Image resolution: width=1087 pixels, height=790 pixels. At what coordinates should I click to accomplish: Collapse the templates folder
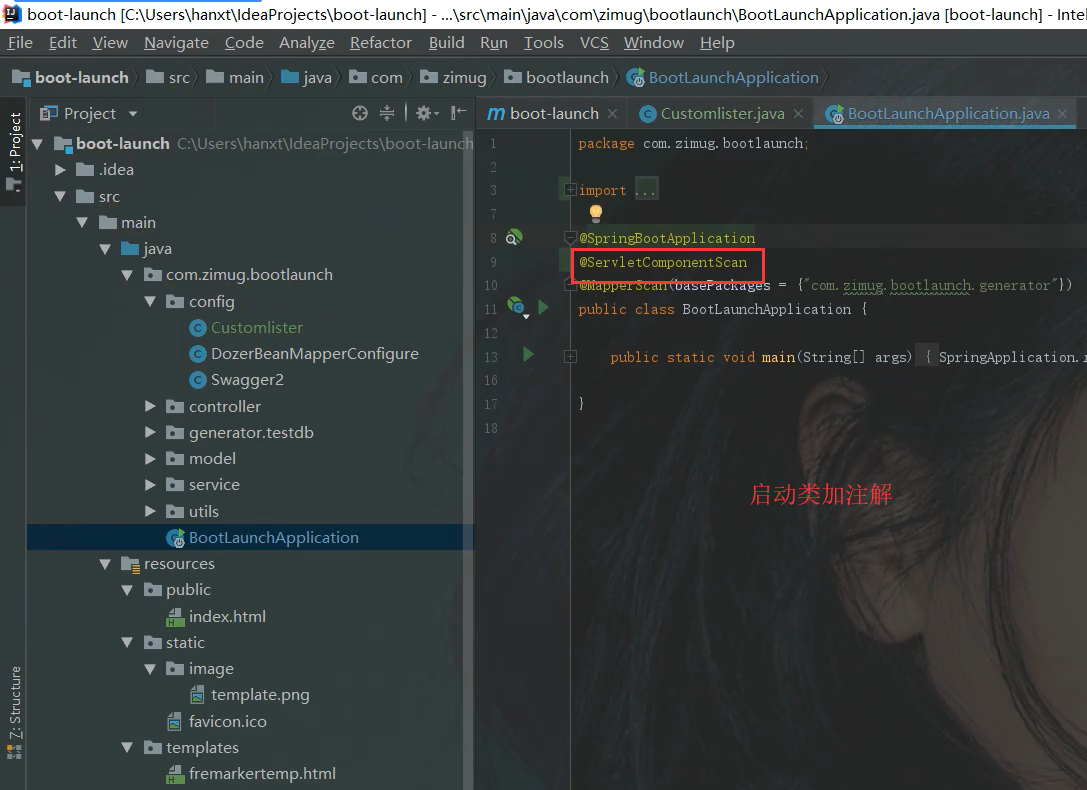click(127, 748)
